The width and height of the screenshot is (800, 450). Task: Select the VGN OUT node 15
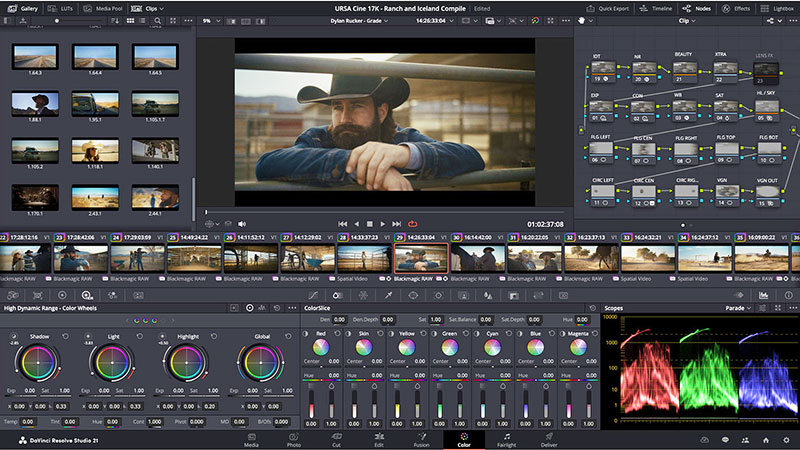pyautogui.click(x=768, y=195)
